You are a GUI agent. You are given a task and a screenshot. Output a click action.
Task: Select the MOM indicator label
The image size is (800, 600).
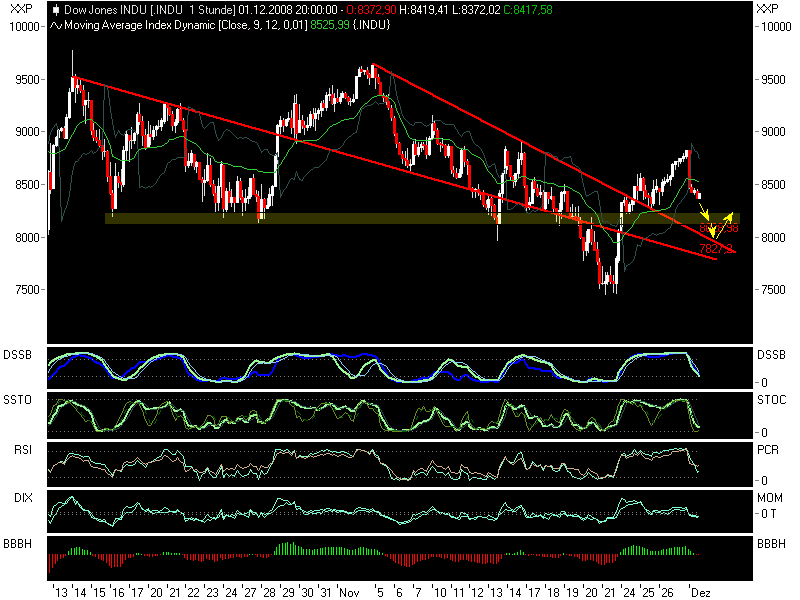770,498
